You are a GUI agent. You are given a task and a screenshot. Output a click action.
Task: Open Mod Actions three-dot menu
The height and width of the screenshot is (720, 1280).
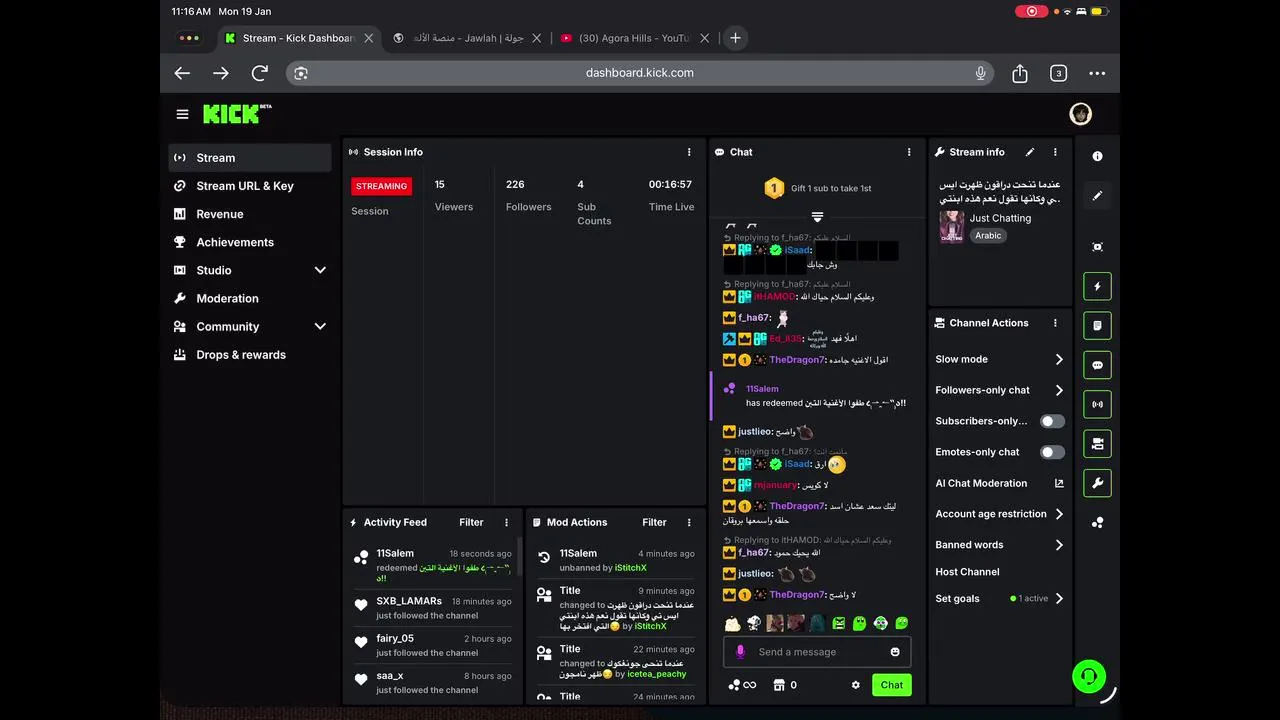689,522
